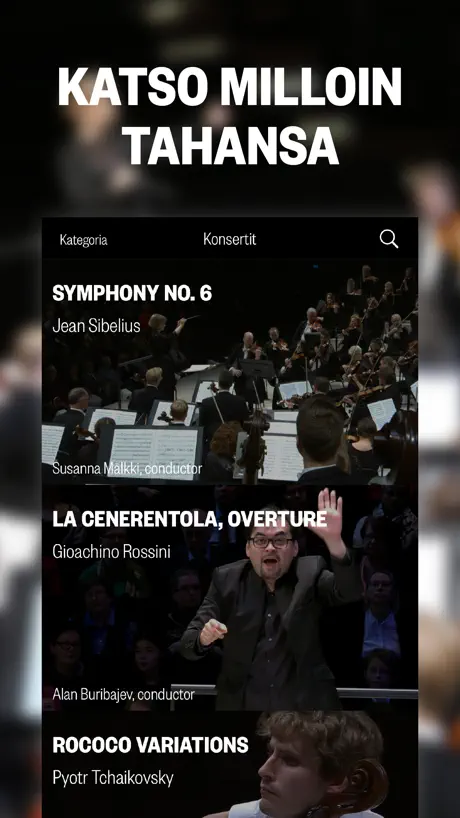Open the Symphony No. 6 concert thumbnail
The height and width of the screenshot is (818, 460).
[230, 372]
